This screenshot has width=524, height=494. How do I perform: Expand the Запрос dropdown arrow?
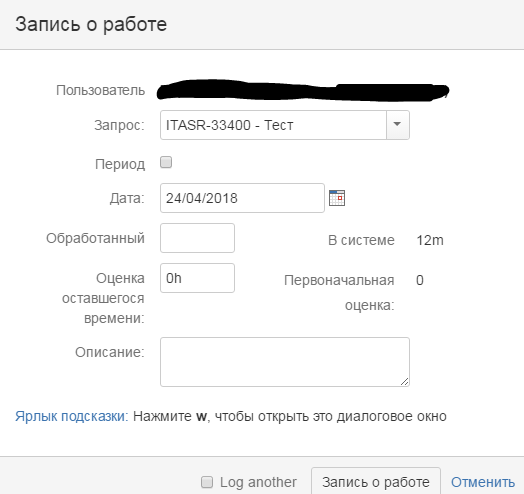[397, 125]
